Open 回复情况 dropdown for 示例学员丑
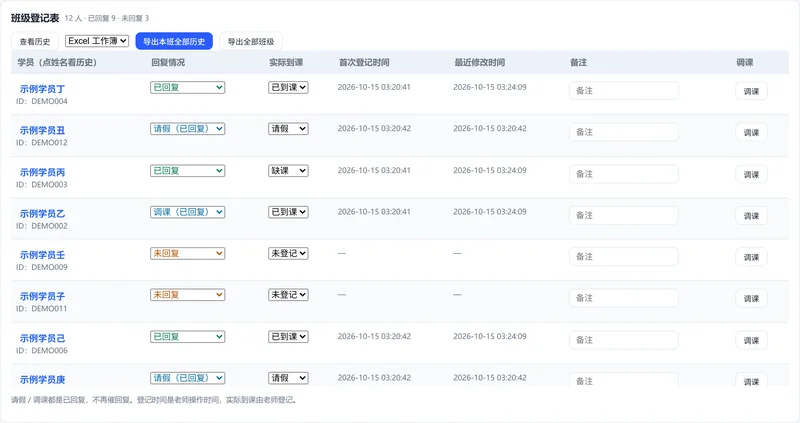This screenshot has height=423, width=800. pos(188,129)
